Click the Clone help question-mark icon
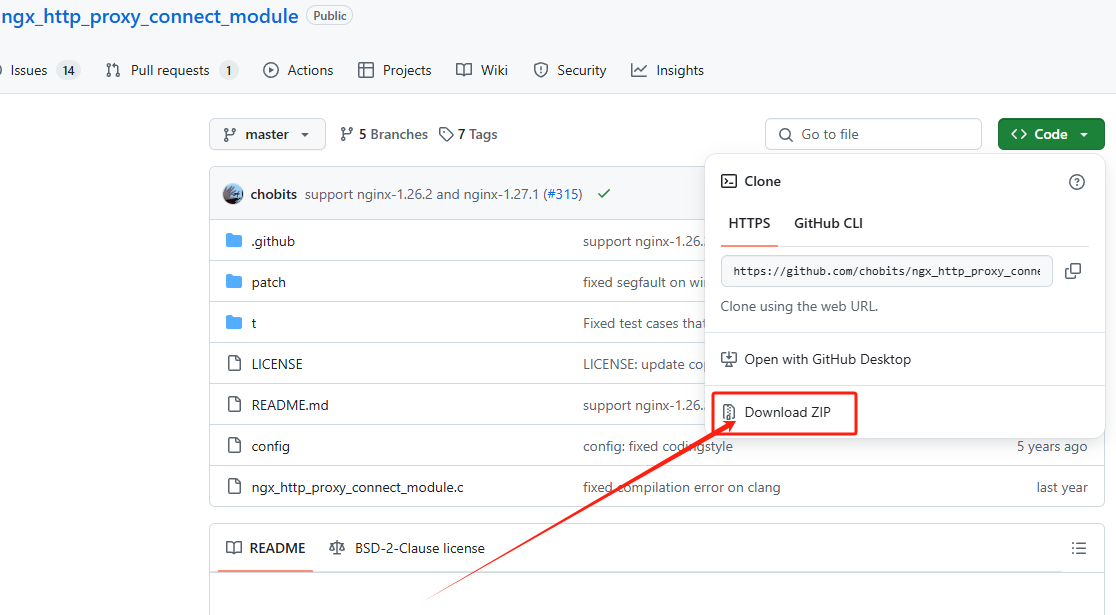The height and width of the screenshot is (615, 1116). point(1077,182)
